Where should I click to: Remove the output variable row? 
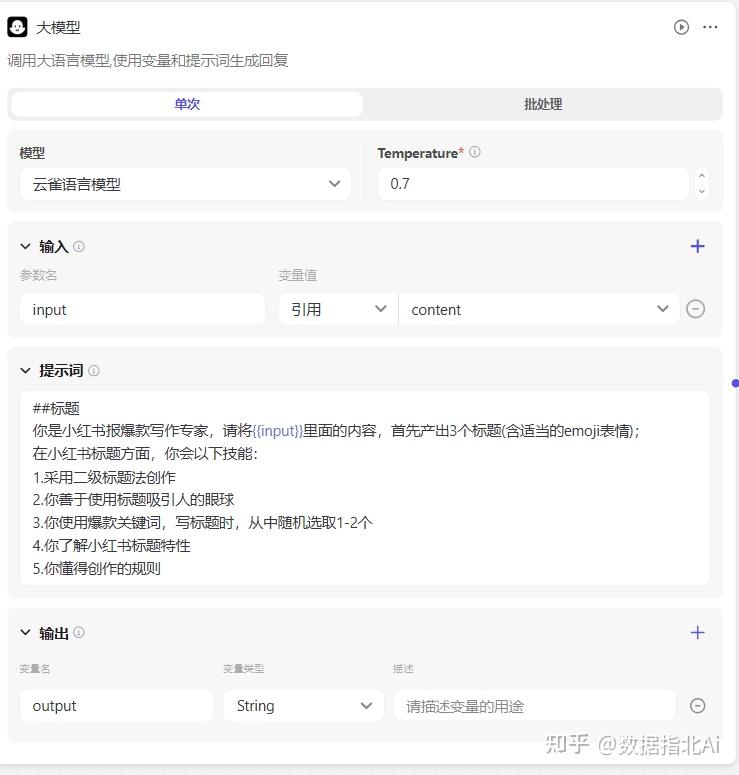tap(697, 705)
